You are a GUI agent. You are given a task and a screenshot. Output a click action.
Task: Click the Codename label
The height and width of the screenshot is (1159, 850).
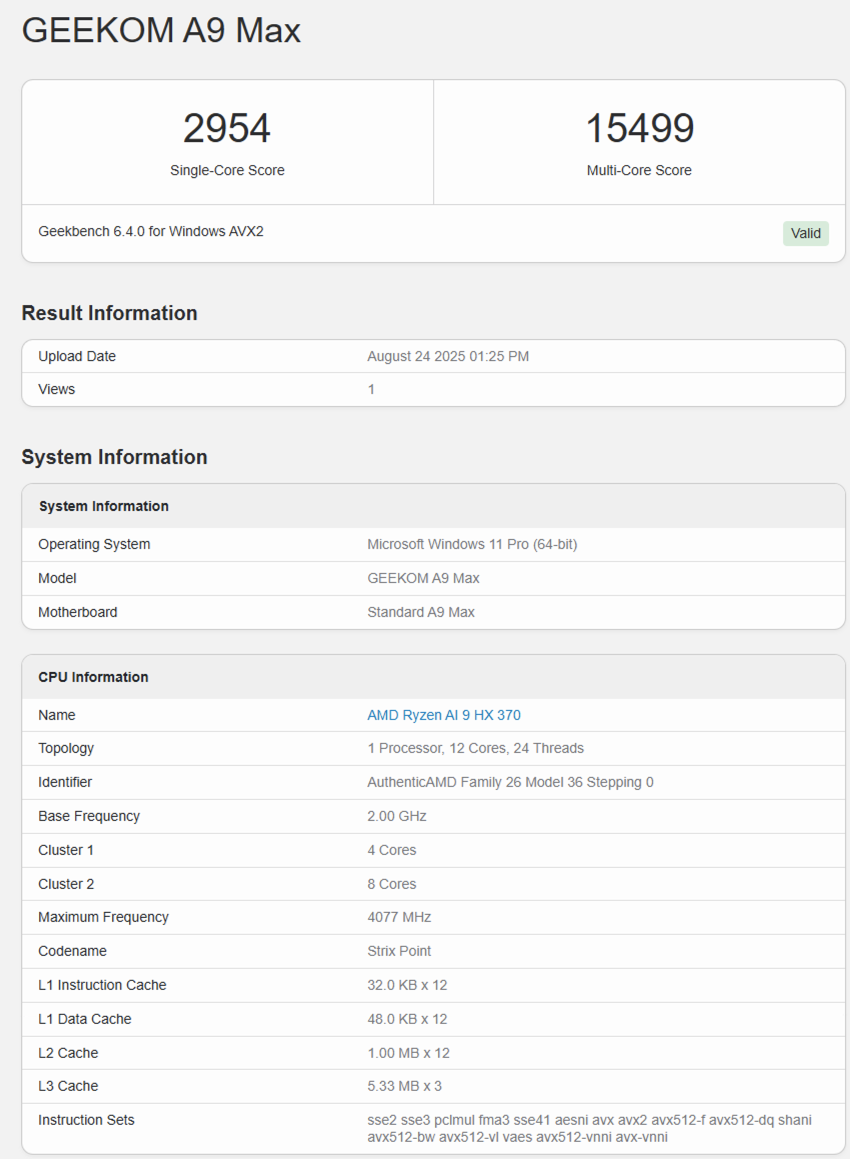[72, 951]
